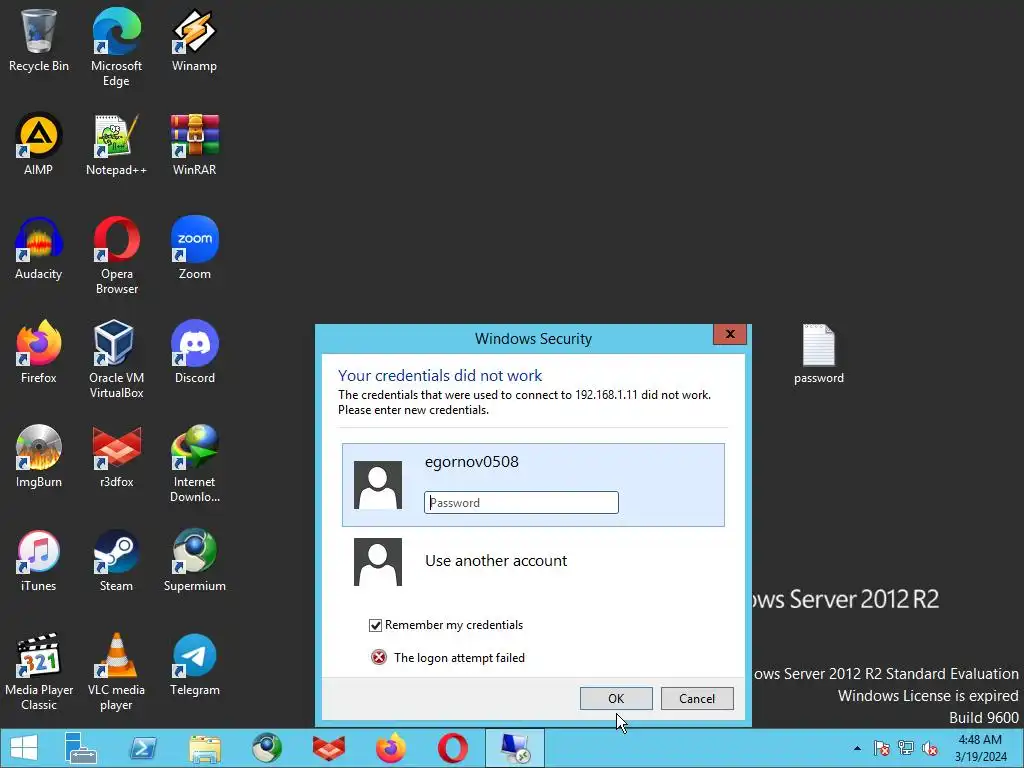Select the Telegram desktop shortcut
Viewport: 1024px width, 768px height.
click(195, 665)
